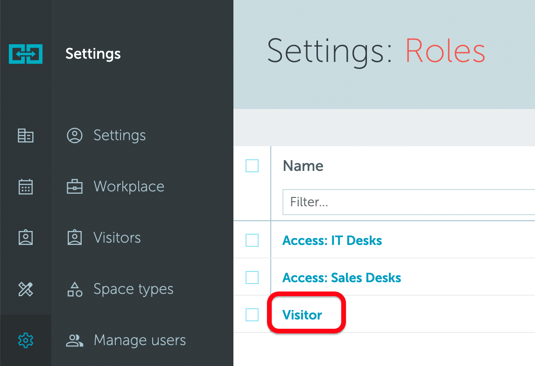Viewport: 535px width, 366px height.
Task: Open the pencil and ruler design icon
Action: click(26, 289)
